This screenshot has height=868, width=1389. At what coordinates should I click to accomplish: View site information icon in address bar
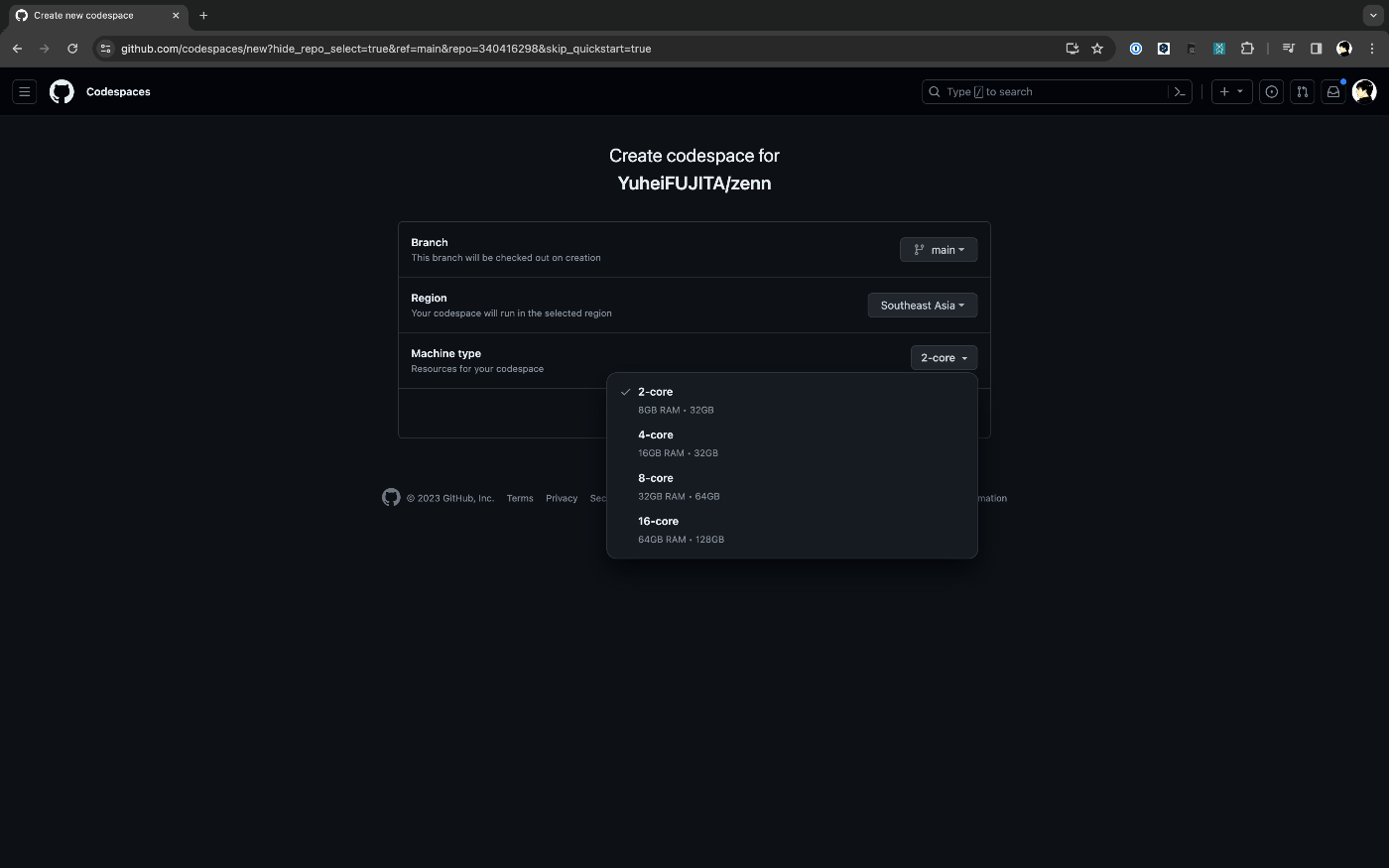click(106, 48)
